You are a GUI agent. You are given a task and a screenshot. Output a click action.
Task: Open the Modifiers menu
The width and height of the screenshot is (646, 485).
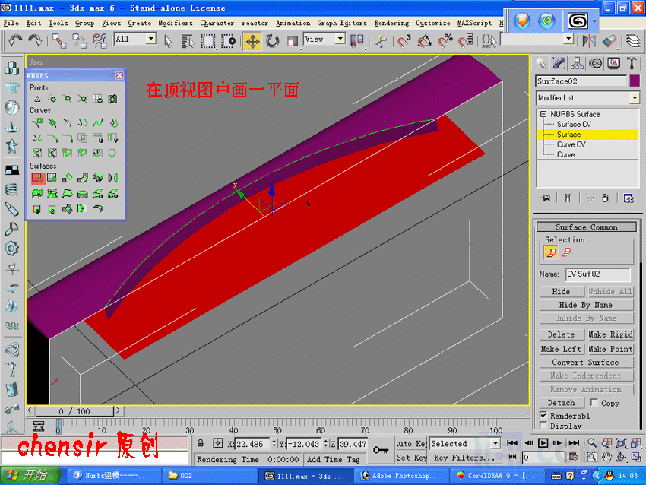pos(175,23)
